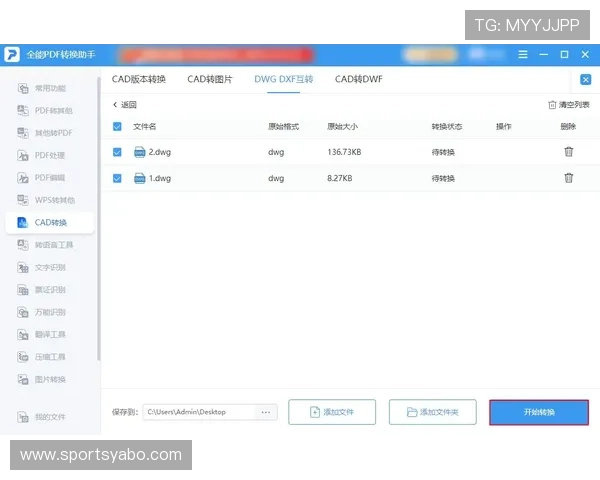The image size is (600, 480).
Task: Click the 8.27KB size value
Action: click(x=339, y=178)
